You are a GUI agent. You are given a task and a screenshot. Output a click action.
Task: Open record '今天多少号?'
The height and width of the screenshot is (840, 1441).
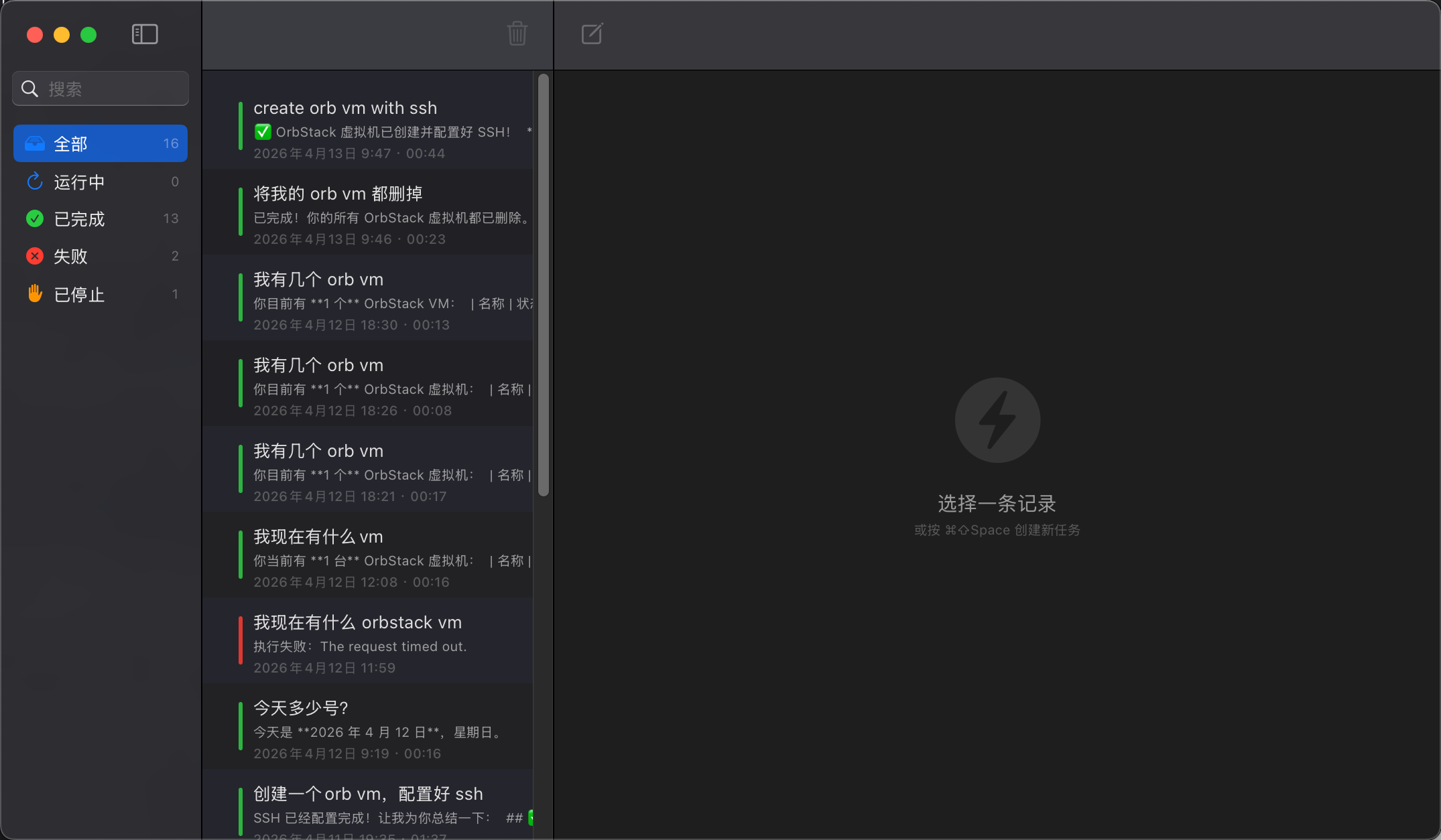(368, 726)
